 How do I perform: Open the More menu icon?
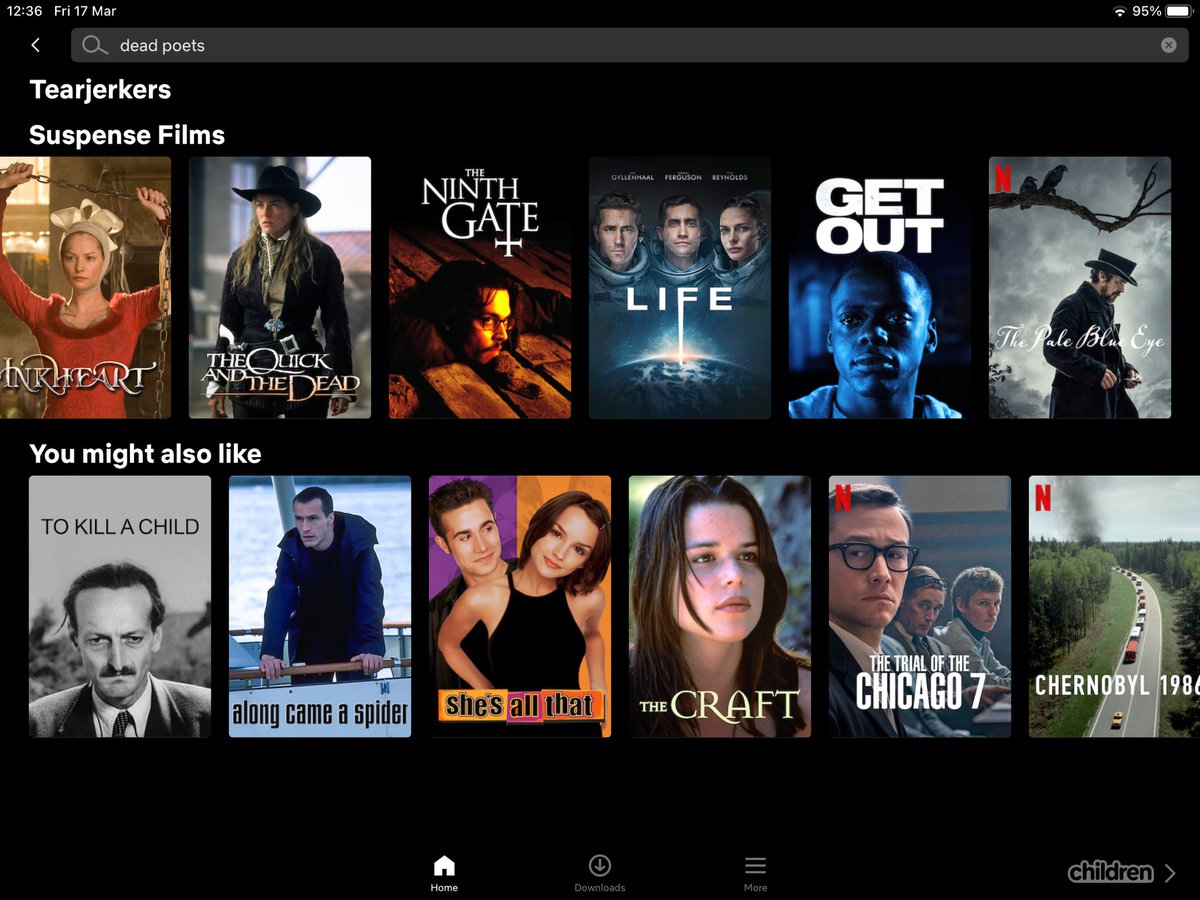(x=755, y=866)
